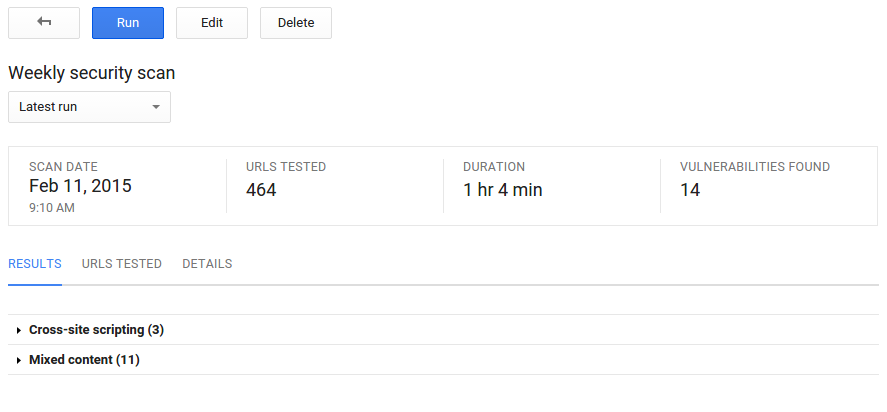Click the back arrow icon button
The width and height of the screenshot is (887, 412).
click(x=44, y=23)
